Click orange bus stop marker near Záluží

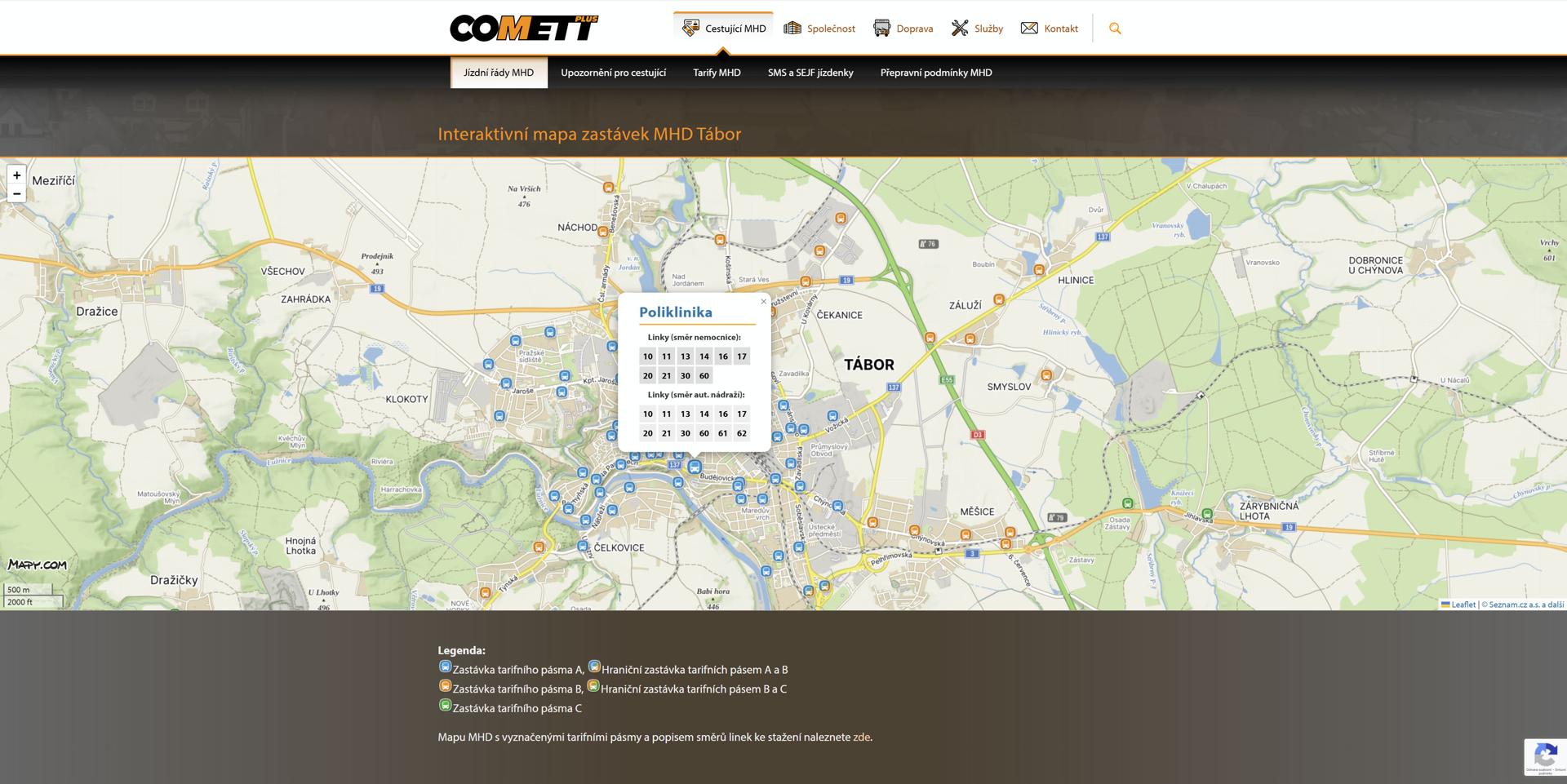[x=998, y=300]
